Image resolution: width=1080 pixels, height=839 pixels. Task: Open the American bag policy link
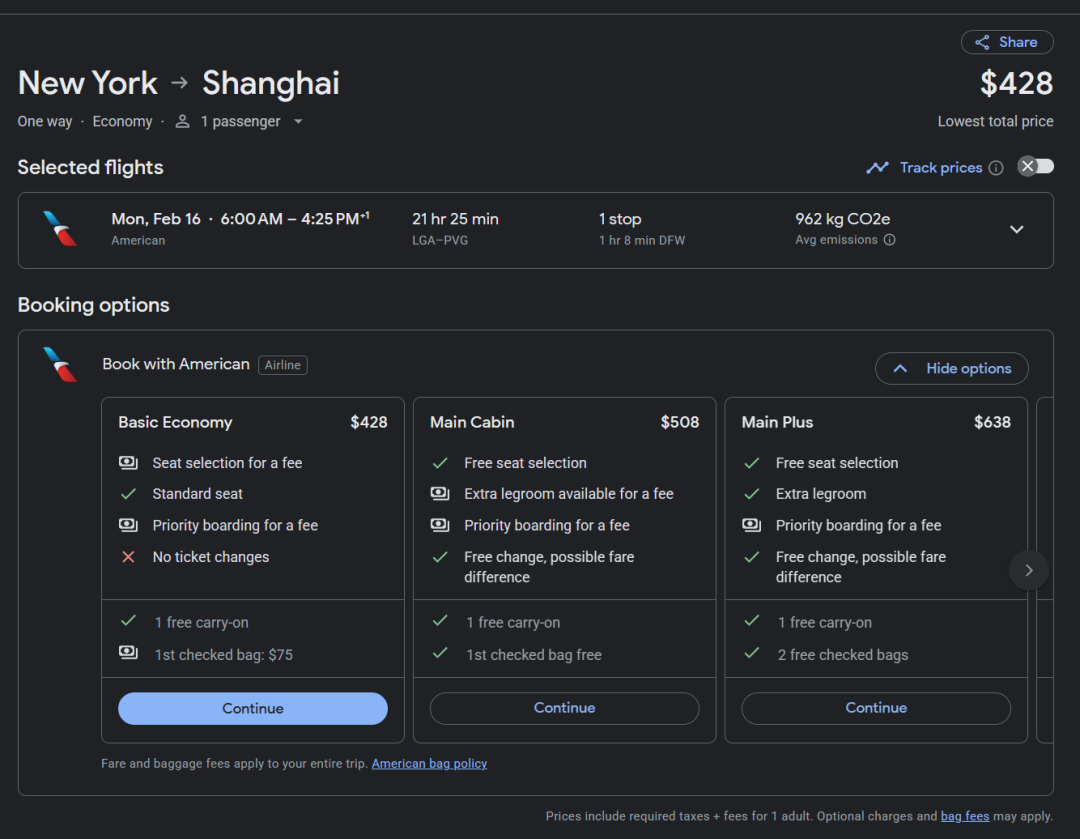tap(429, 764)
